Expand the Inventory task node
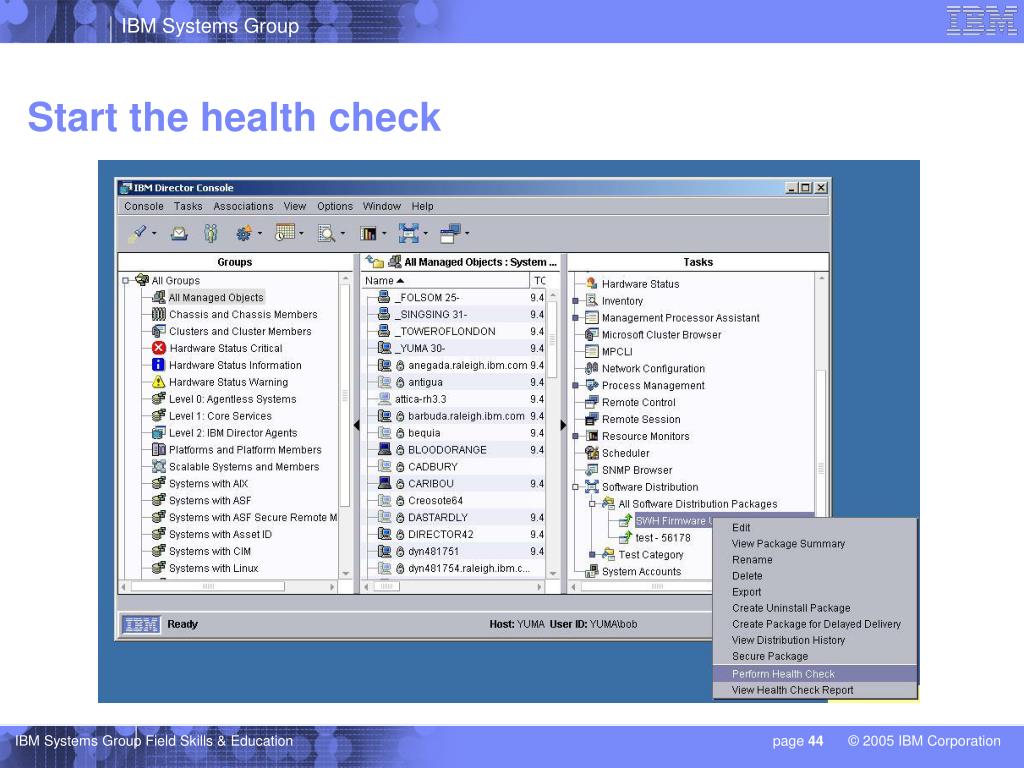Image resolution: width=1024 pixels, height=768 pixels. (575, 301)
